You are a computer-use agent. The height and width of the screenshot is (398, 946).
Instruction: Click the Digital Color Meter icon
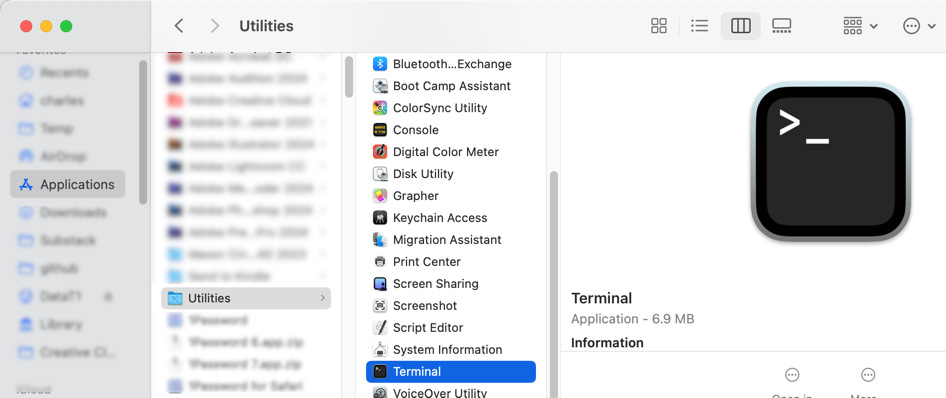click(x=379, y=152)
